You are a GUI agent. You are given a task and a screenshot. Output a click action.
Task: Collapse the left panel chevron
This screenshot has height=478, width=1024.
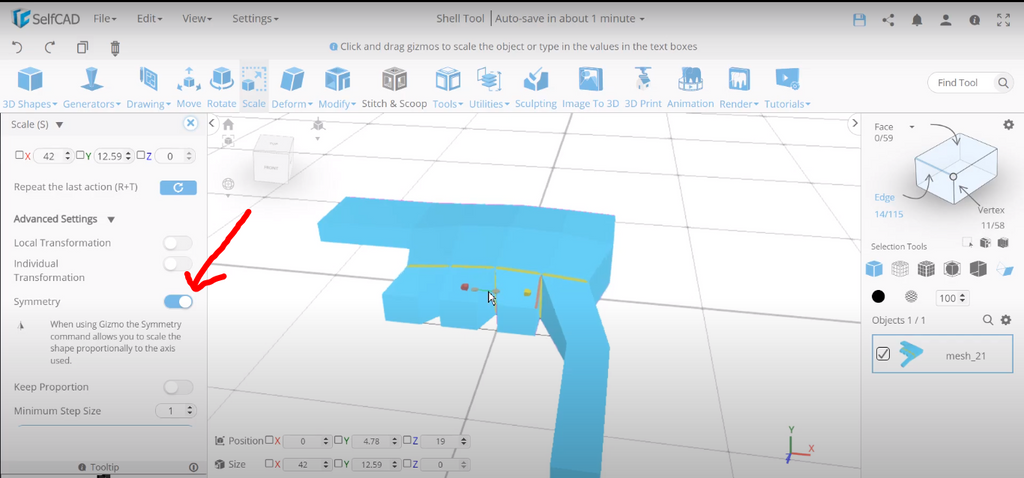[212, 123]
